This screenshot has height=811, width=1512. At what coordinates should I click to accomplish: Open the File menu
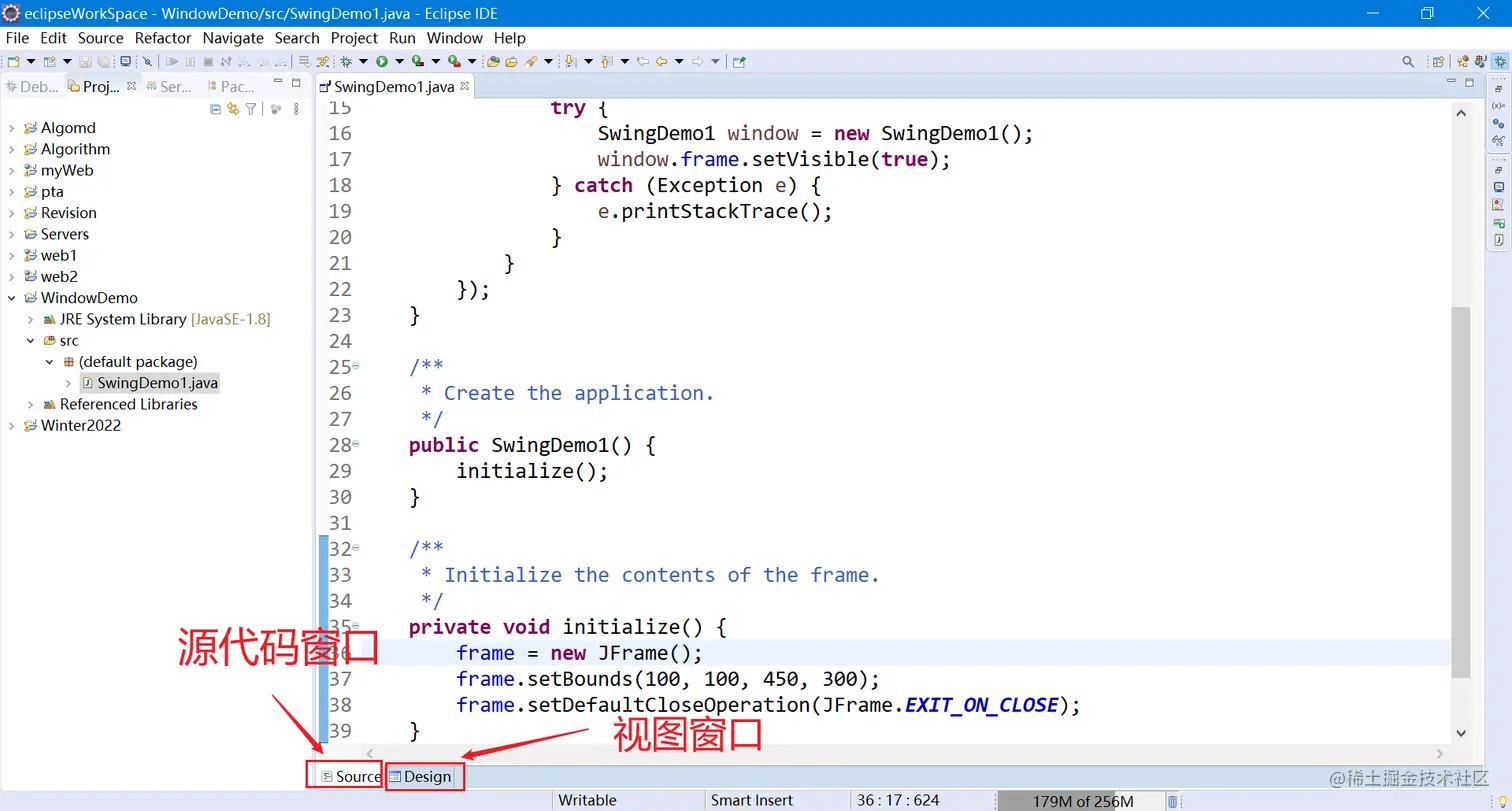[x=17, y=38]
